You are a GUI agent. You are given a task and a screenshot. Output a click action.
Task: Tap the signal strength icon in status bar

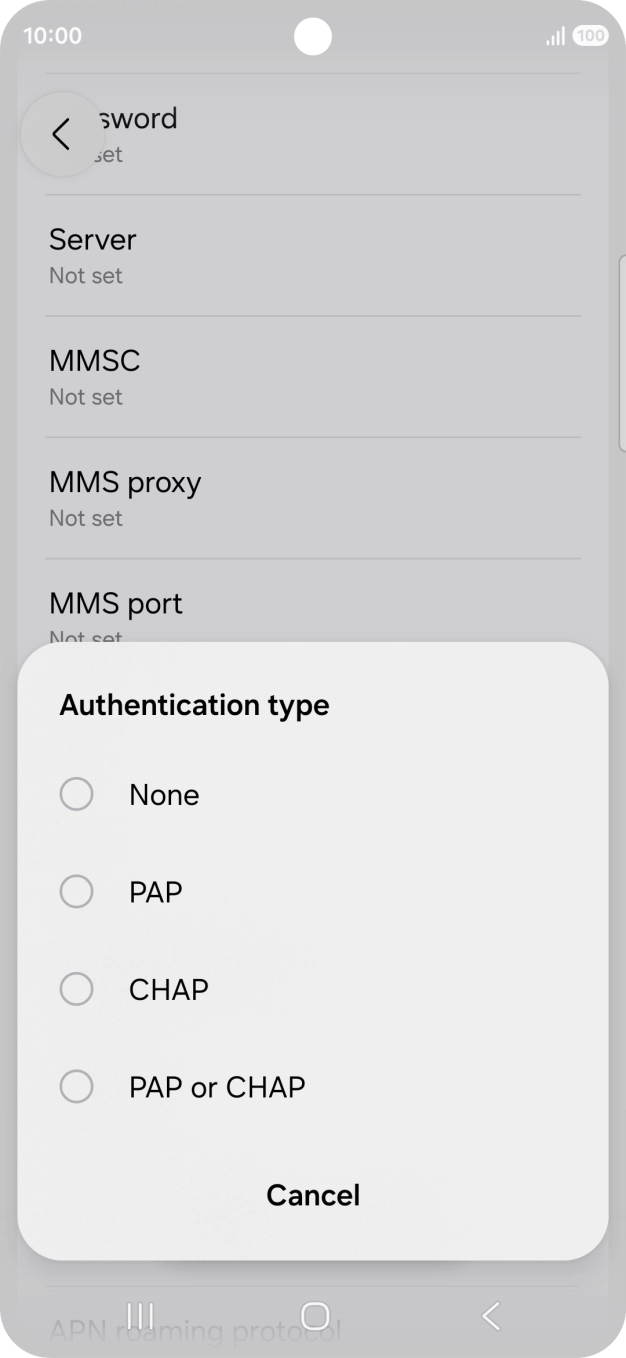[555, 36]
